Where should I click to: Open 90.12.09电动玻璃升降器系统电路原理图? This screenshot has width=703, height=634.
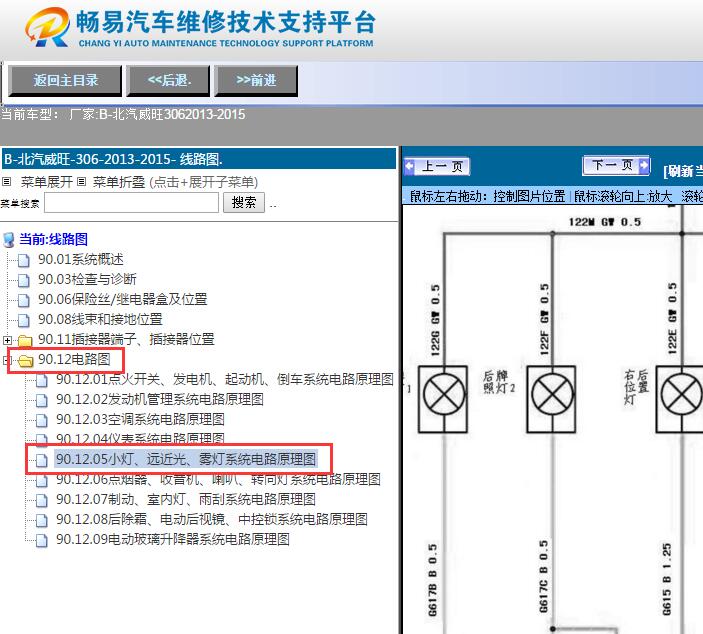coord(173,539)
